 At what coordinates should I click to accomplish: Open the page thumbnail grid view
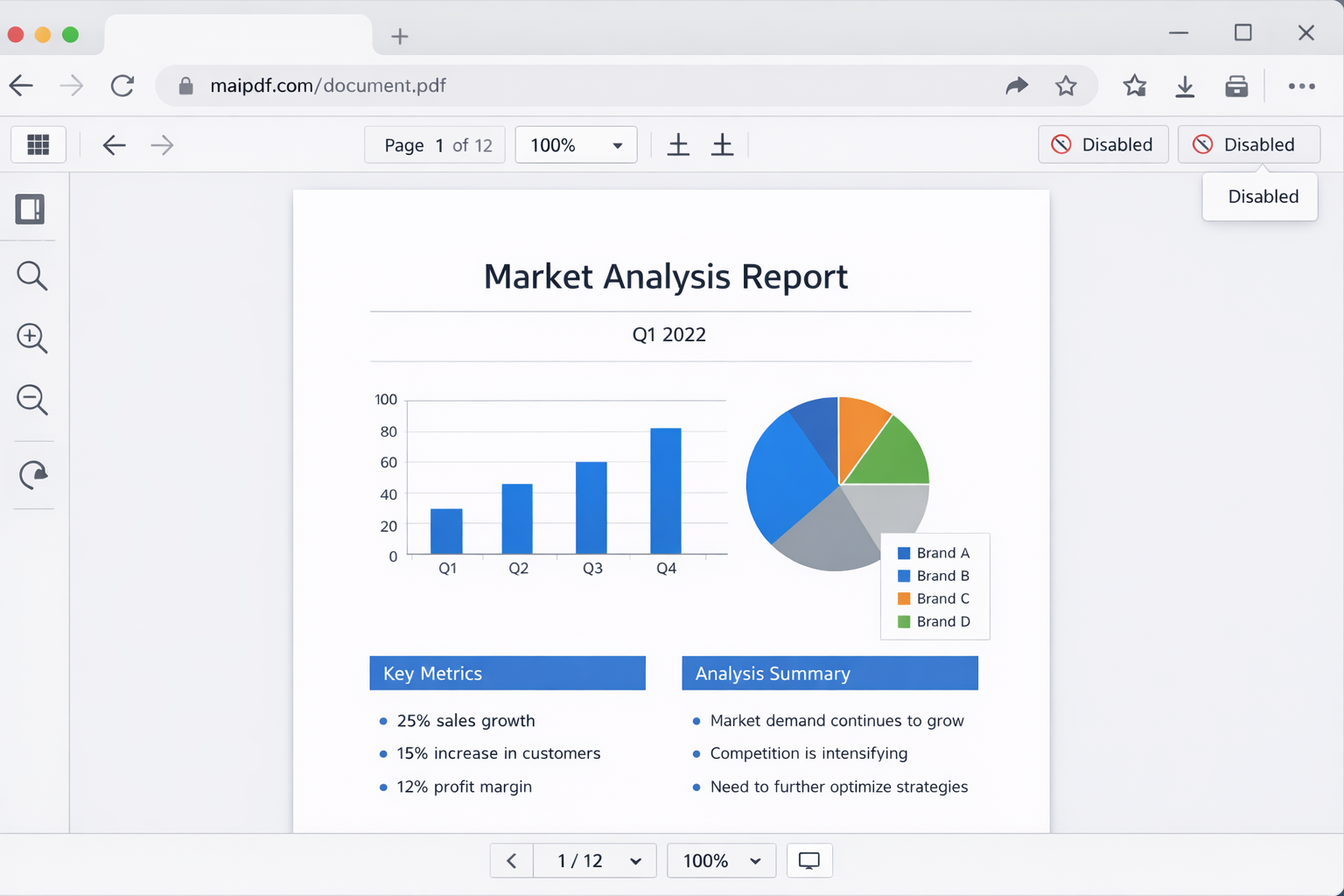[x=38, y=144]
